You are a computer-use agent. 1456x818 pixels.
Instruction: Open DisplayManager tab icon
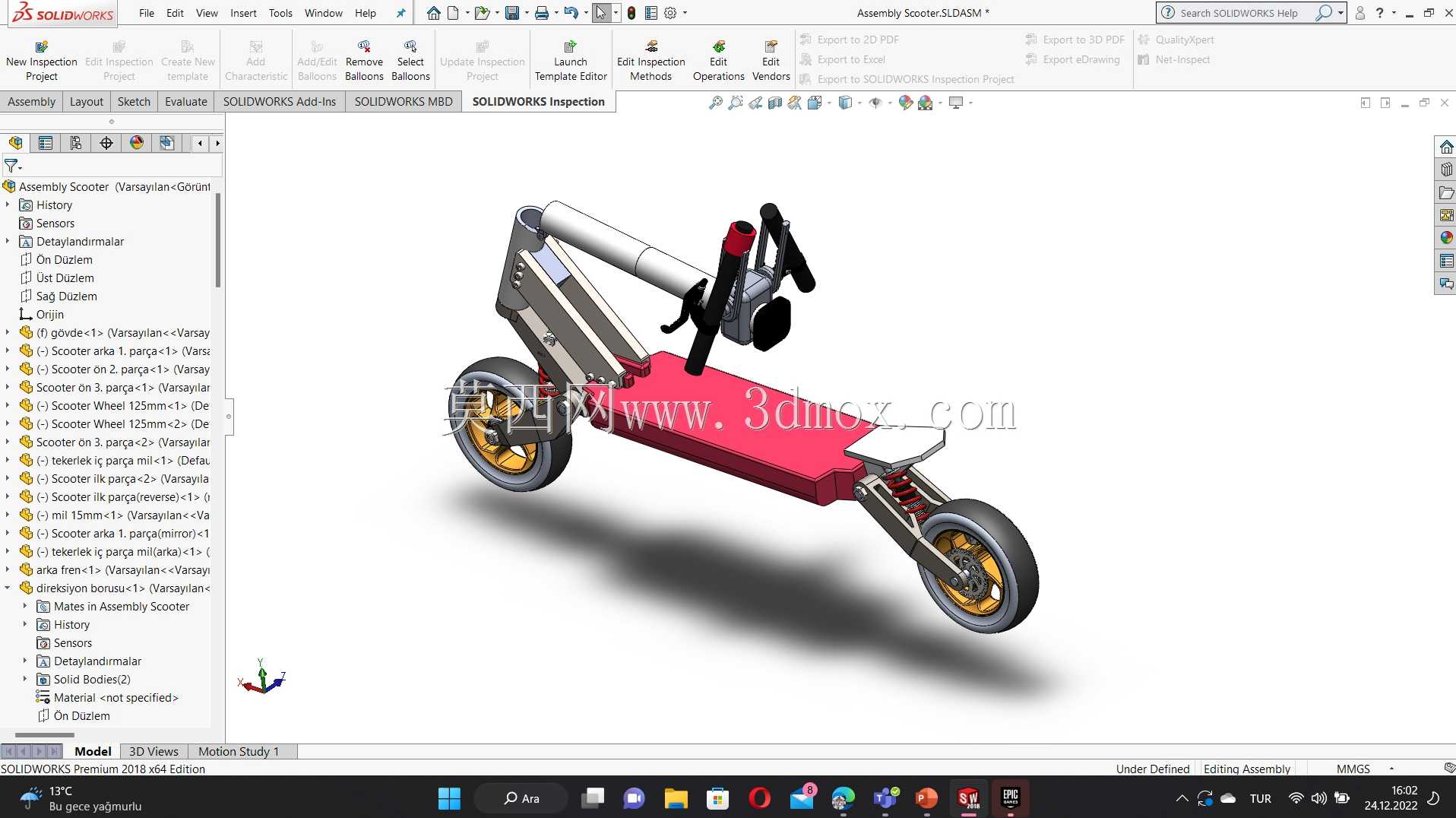tap(137, 143)
